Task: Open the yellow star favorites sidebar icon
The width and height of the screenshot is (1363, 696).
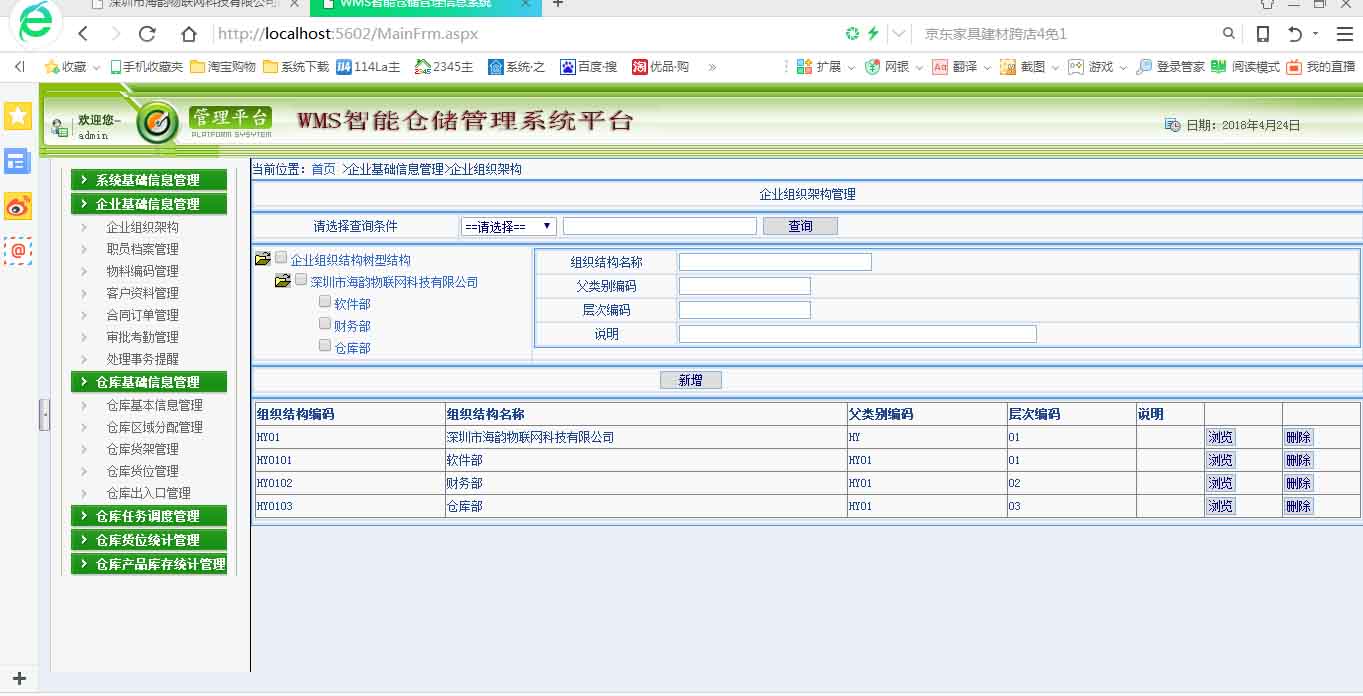Action: coord(18,116)
